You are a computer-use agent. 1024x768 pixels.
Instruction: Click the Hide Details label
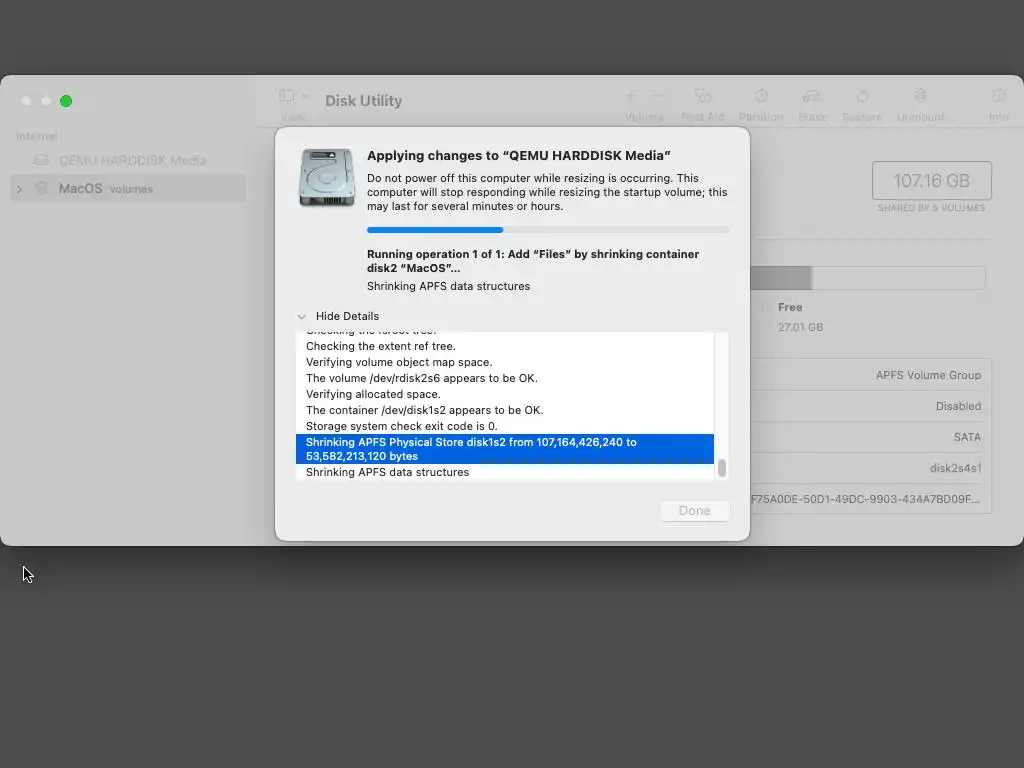(x=347, y=316)
